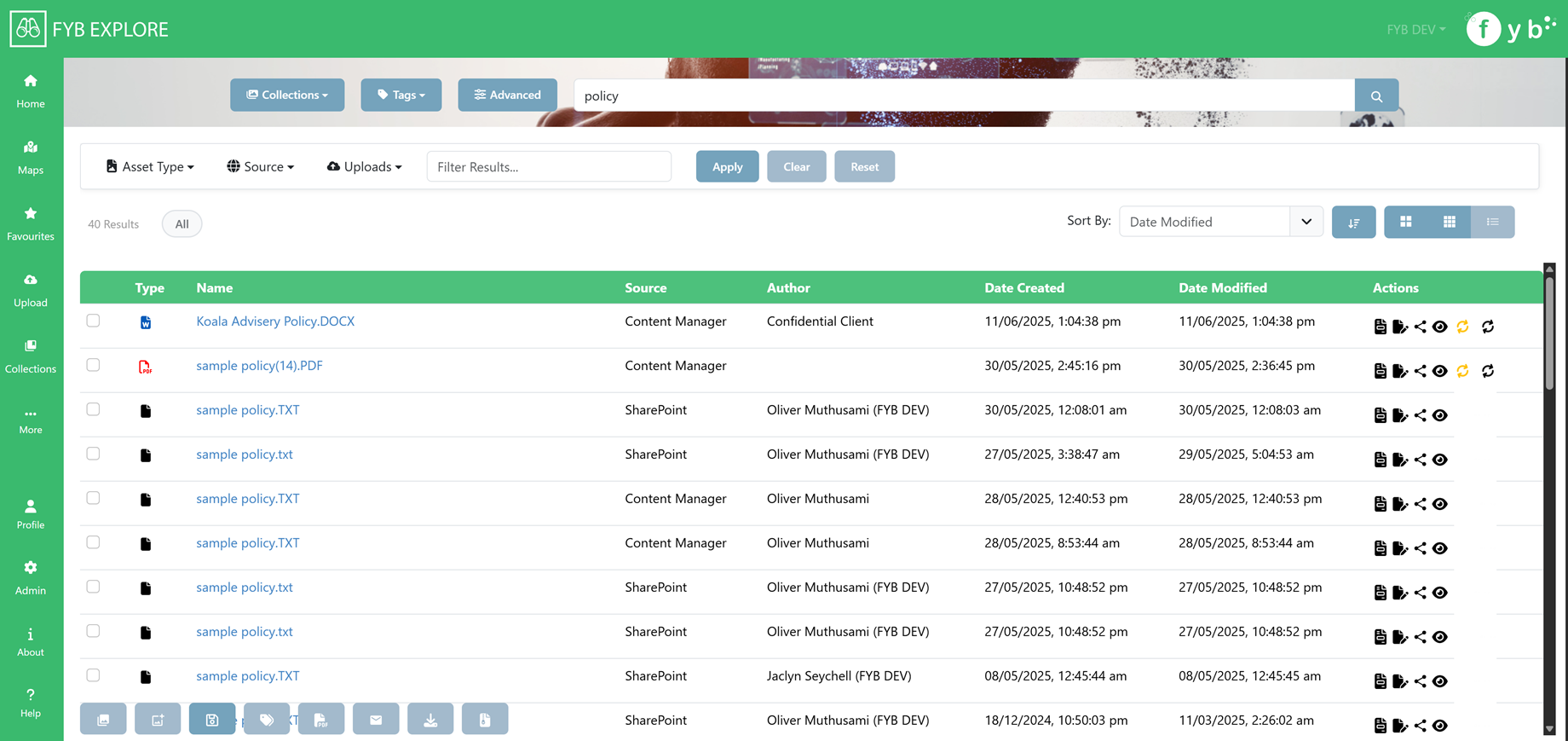Image resolution: width=1568 pixels, height=741 pixels.
Task: Click the results vertical scrollbar
Action: [x=1549, y=333]
